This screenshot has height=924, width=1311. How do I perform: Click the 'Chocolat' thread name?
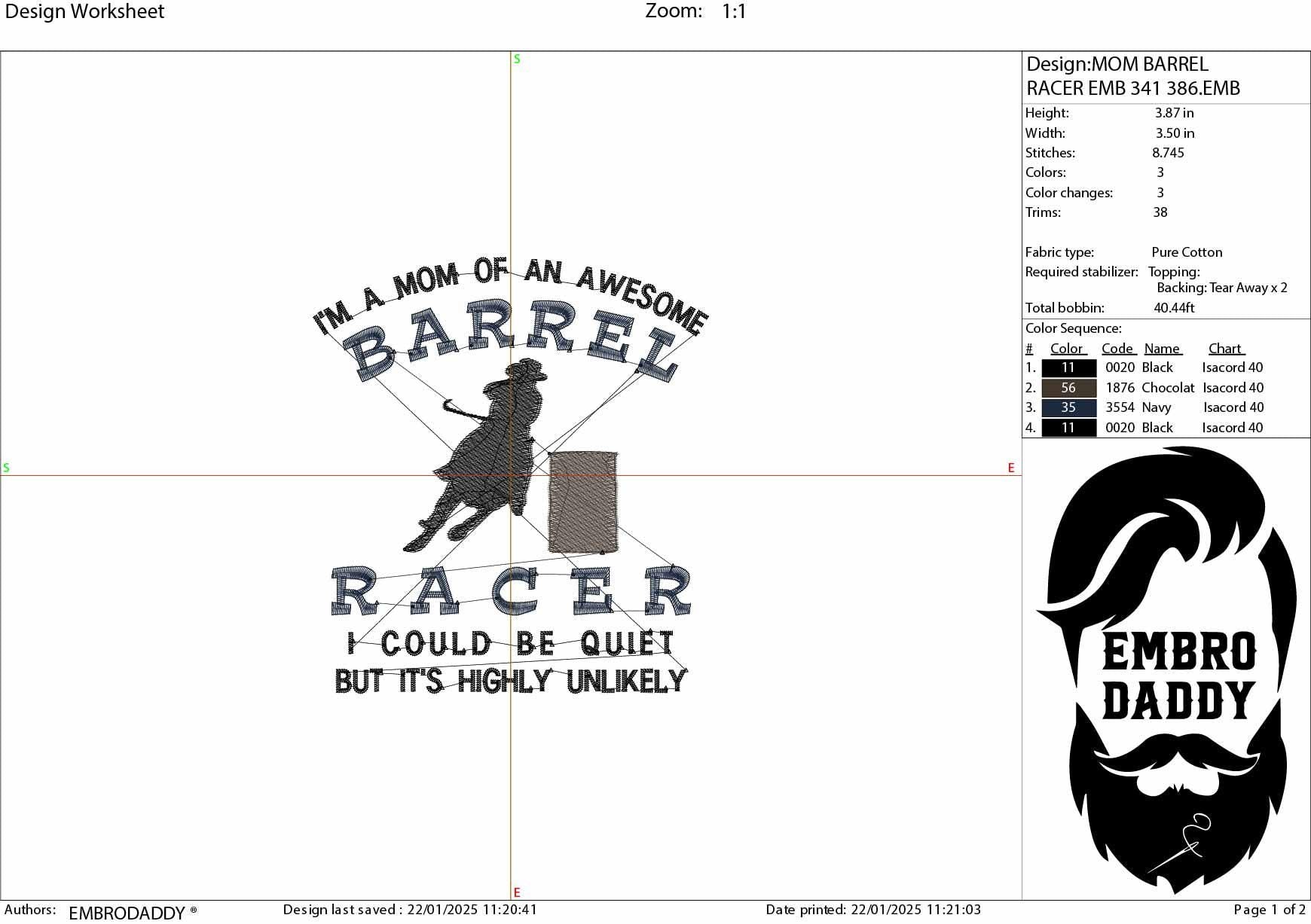point(1168,388)
